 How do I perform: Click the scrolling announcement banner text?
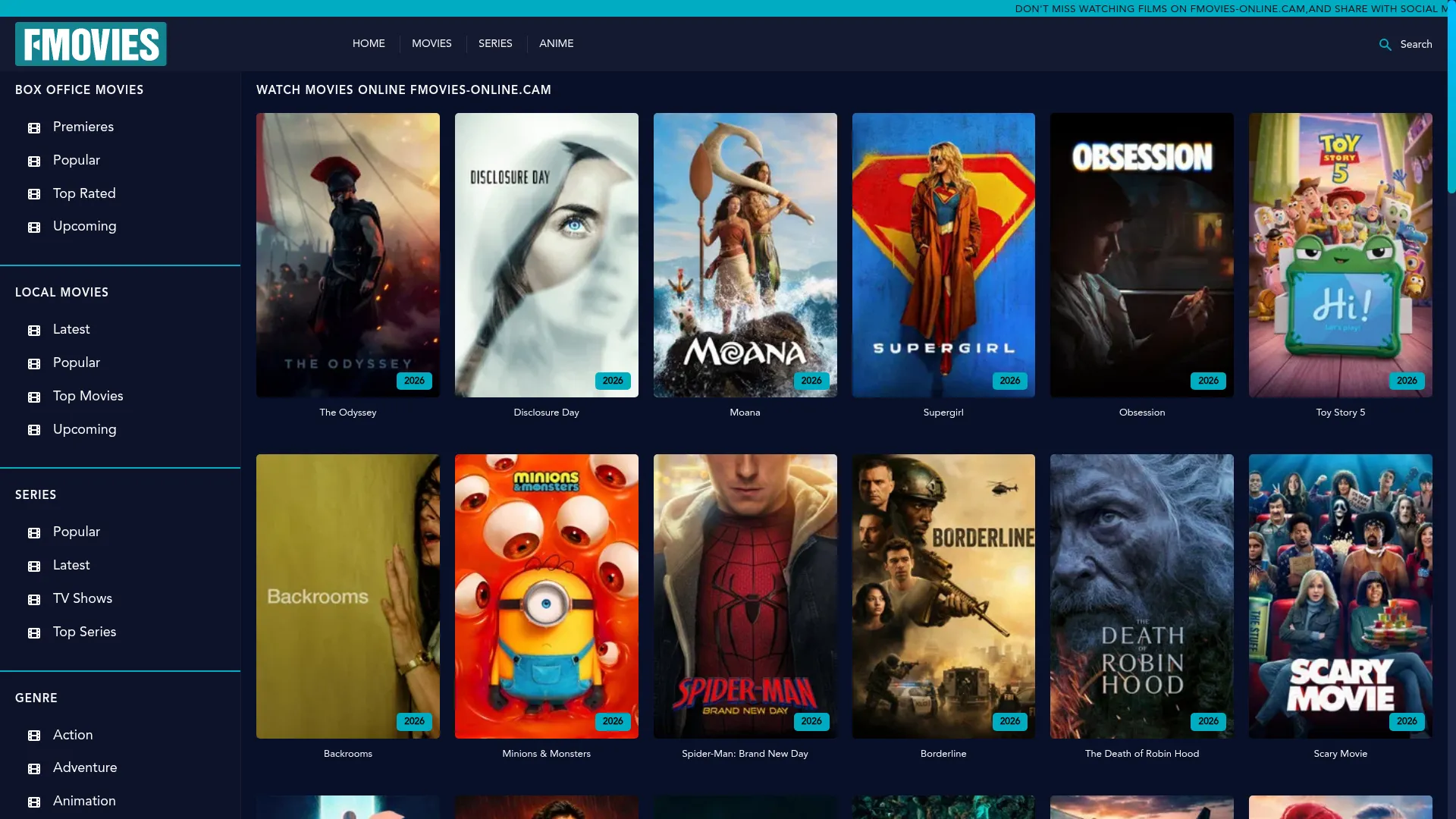click(1231, 8)
